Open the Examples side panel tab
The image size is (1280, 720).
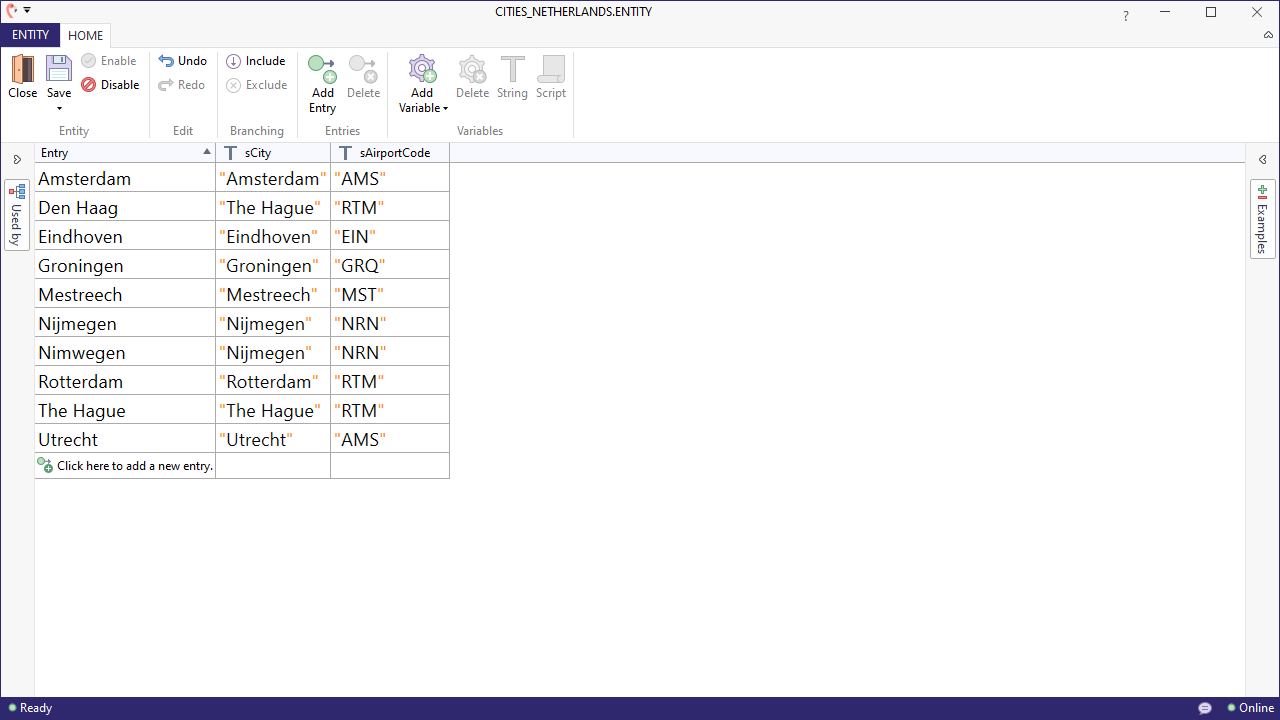pyautogui.click(x=1262, y=220)
